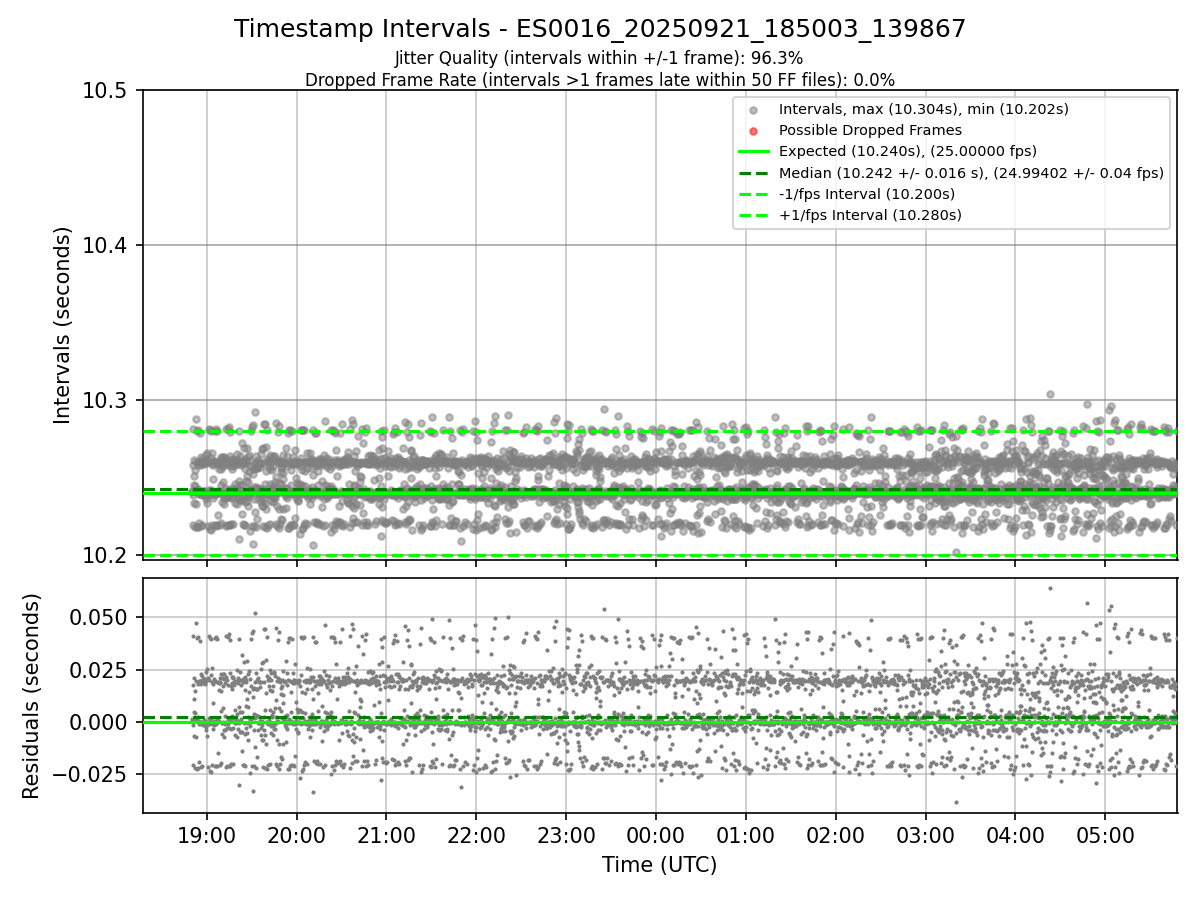The image size is (1200, 900).
Task: Click the 22:00 time tick label
Action: (476, 835)
